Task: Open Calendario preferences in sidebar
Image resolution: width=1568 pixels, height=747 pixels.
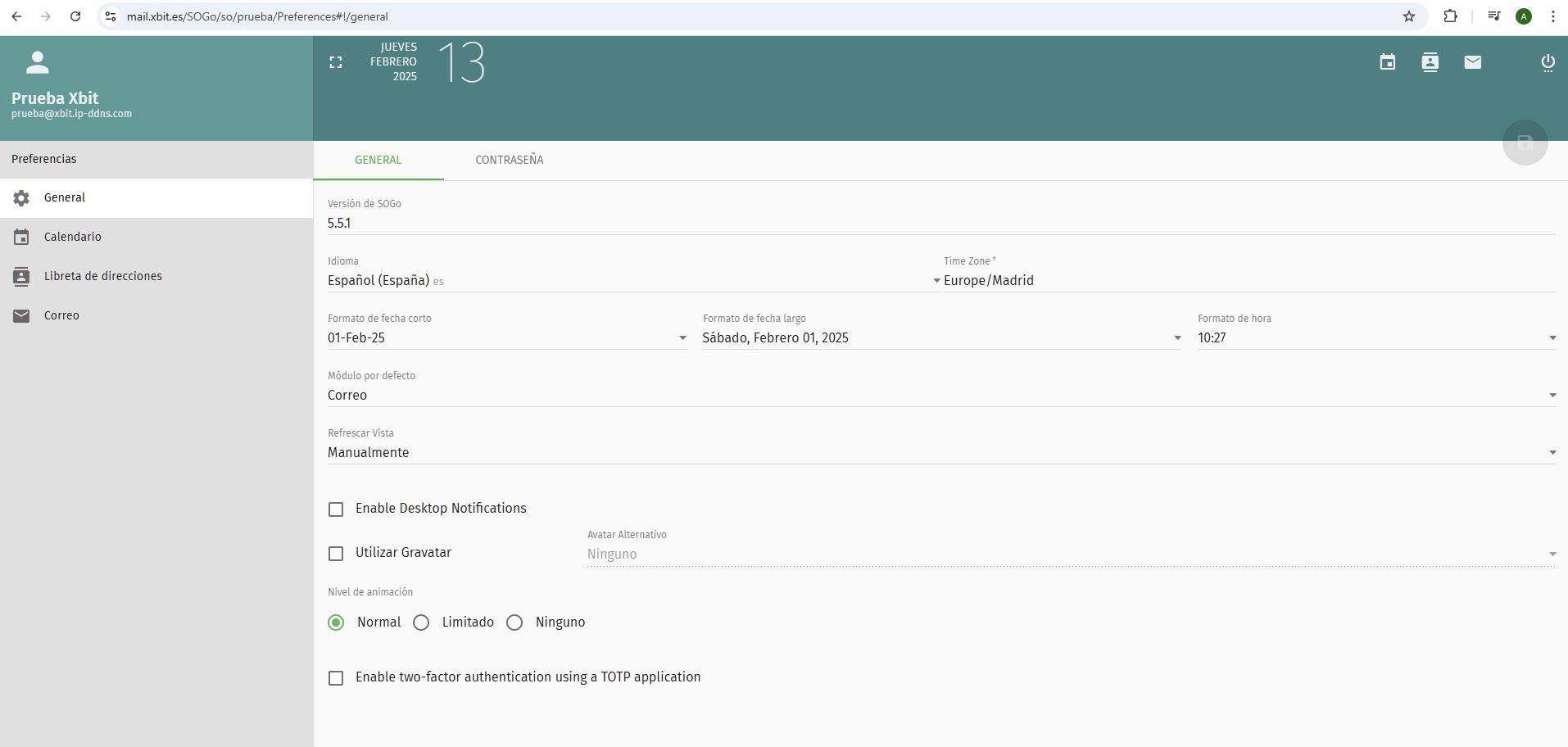Action: pyautogui.click(x=156, y=238)
